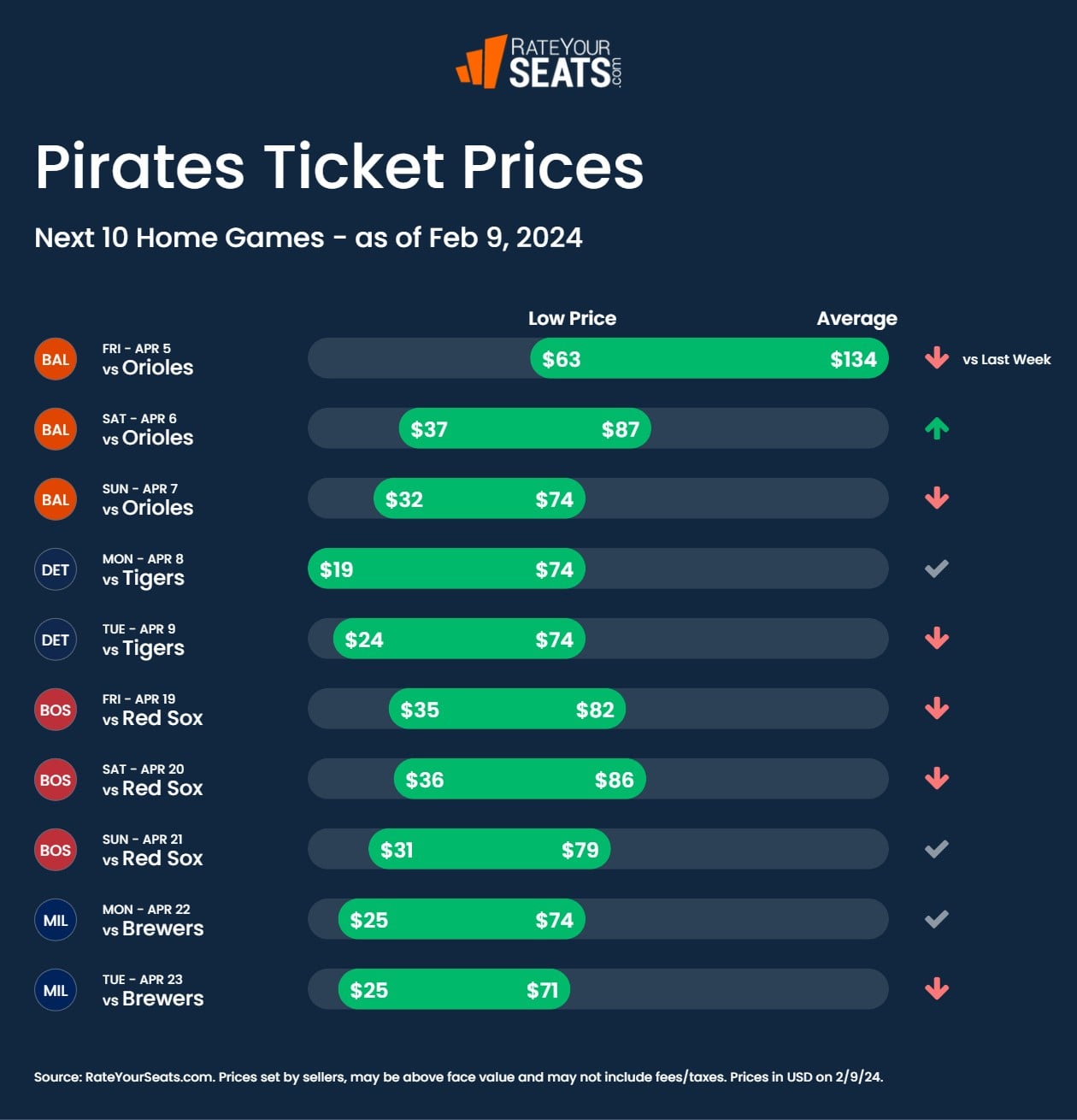Click the Pirates Ticket Prices title
The width and height of the screenshot is (1077, 1120).
(x=339, y=167)
